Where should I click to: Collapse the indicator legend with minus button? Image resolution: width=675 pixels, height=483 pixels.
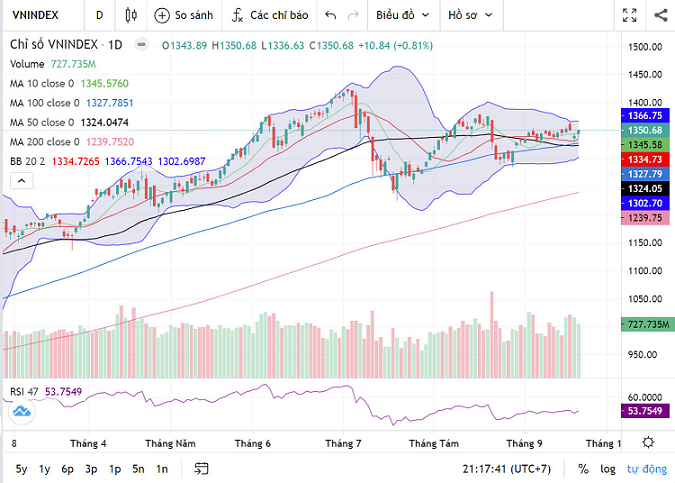click(x=139, y=45)
